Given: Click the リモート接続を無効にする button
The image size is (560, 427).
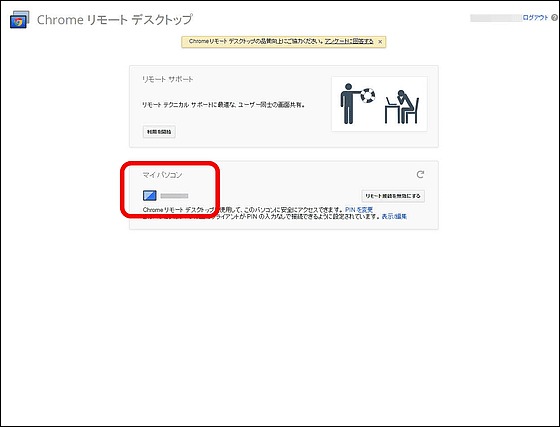Looking at the screenshot, I should pyautogui.click(x=393, y=196).
